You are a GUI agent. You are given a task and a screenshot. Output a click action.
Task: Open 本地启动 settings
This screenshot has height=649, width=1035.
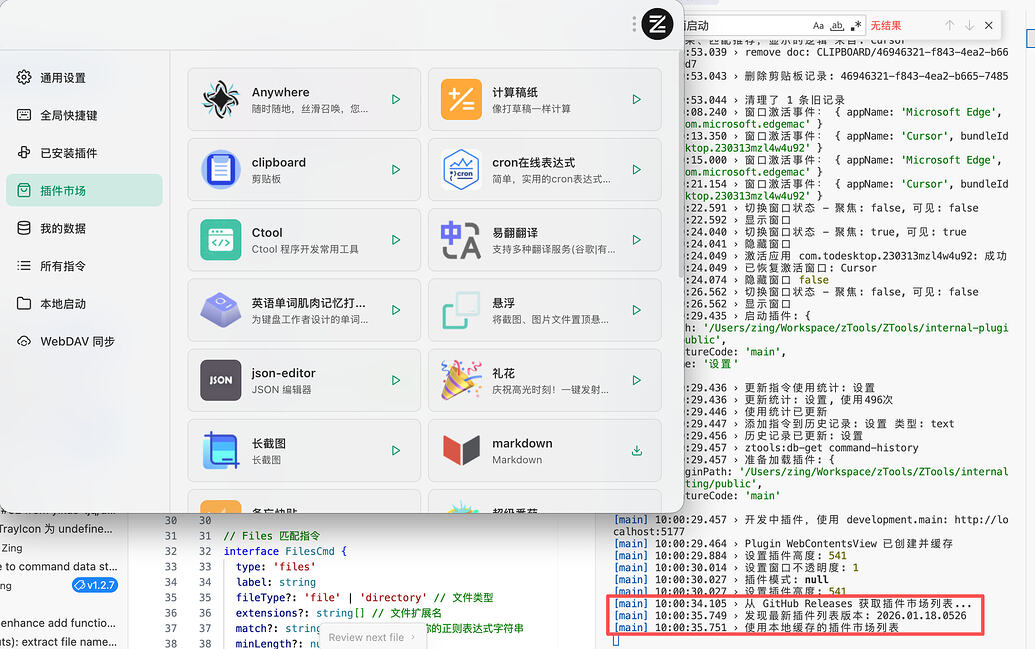click(84, 303)
